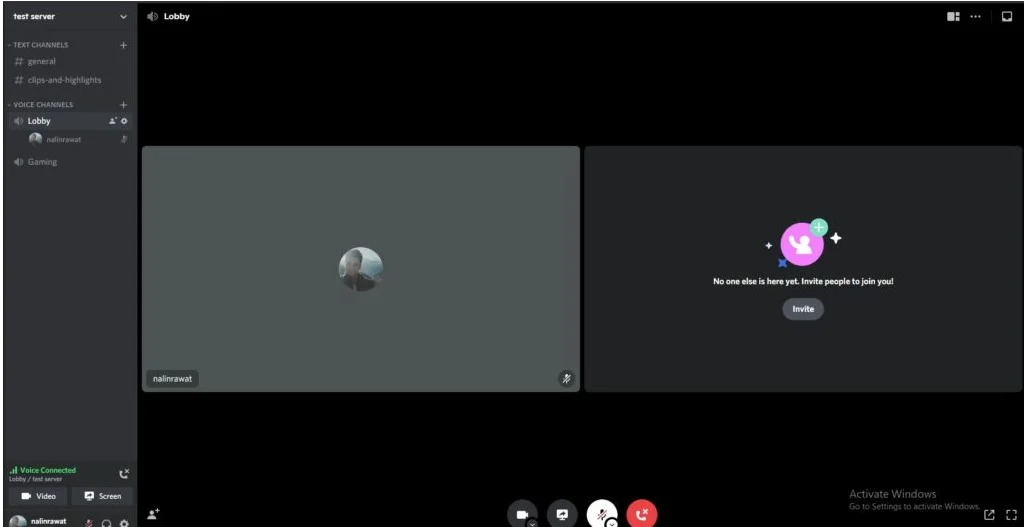Screen dimensions: 1024x527
Task: Open the inbox icon in top bar
Action: pos(1007,16)
